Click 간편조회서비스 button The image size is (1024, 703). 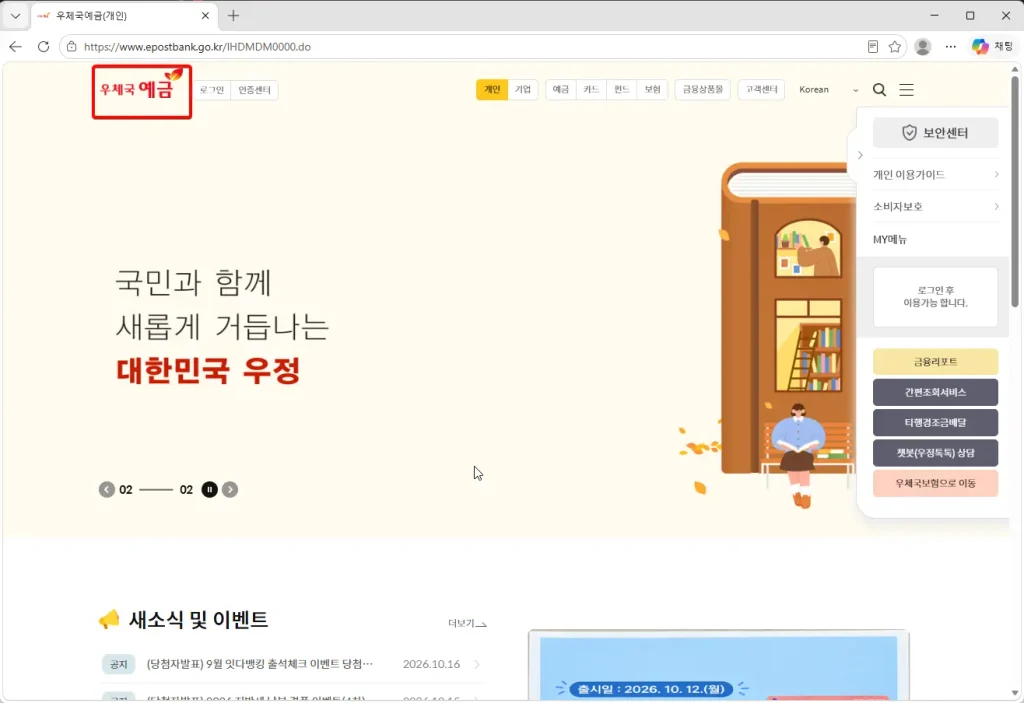[935, 392]
